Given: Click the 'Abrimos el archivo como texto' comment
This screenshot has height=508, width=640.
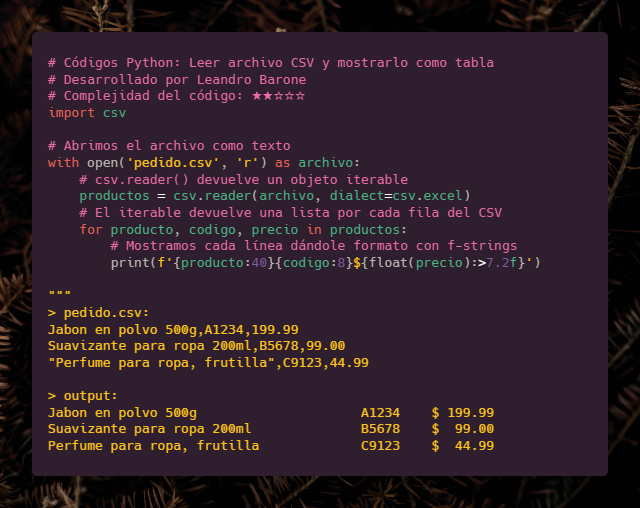Looking at the screenshot, I should [x=169, y=146].
